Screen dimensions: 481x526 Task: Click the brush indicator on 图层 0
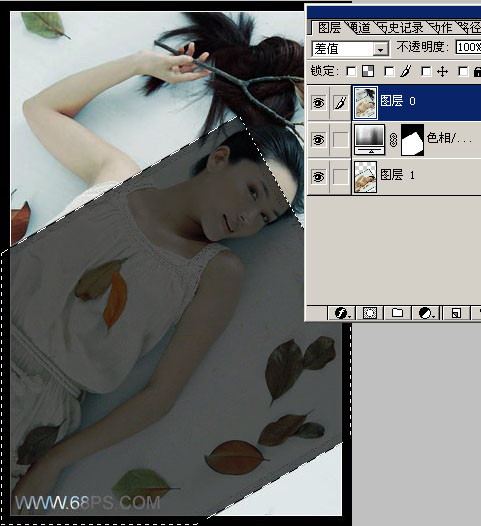tap(340, 103)
